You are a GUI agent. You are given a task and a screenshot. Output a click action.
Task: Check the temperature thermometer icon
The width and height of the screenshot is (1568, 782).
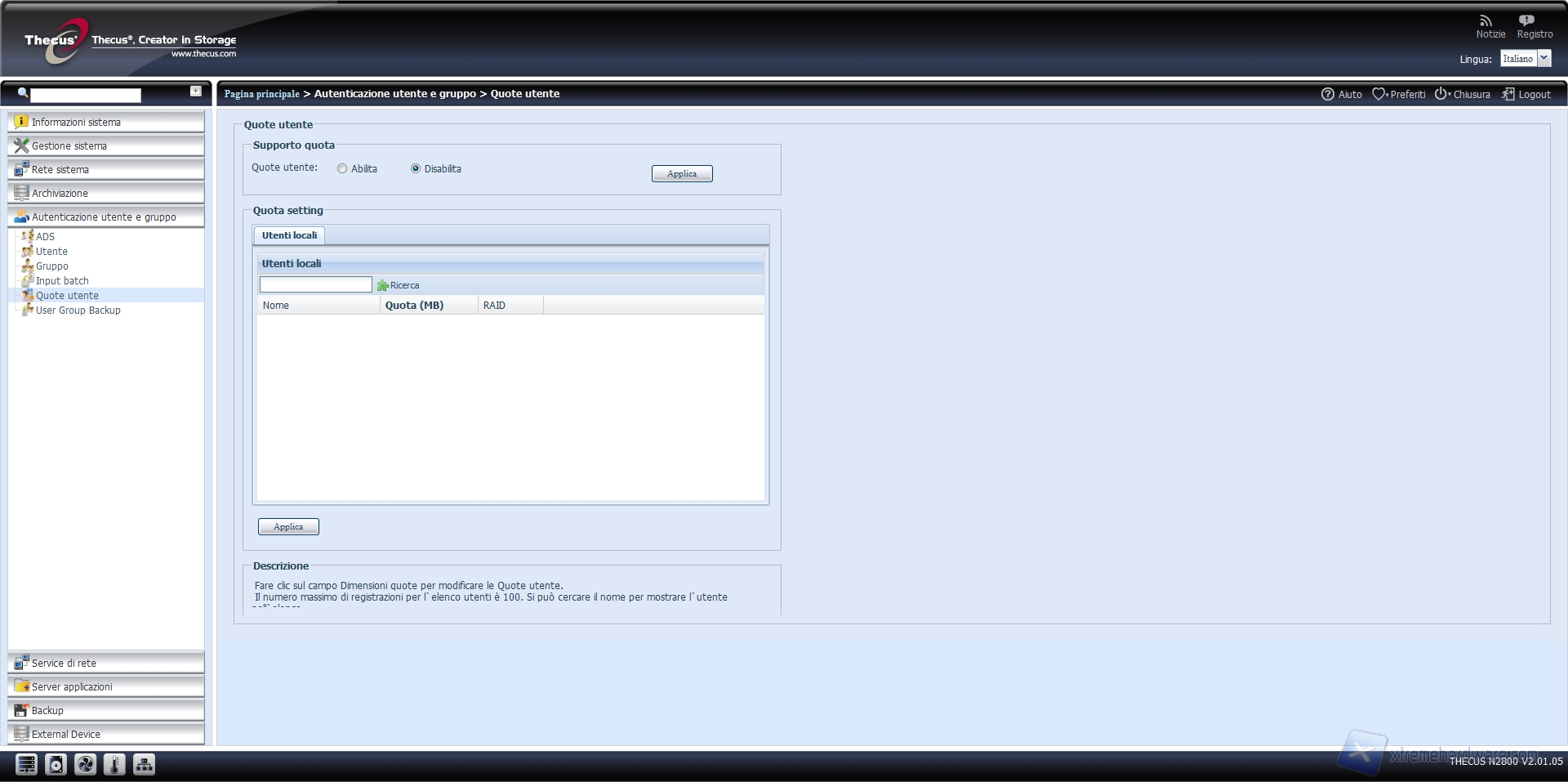pyautogui.click(x=114, y=764)
